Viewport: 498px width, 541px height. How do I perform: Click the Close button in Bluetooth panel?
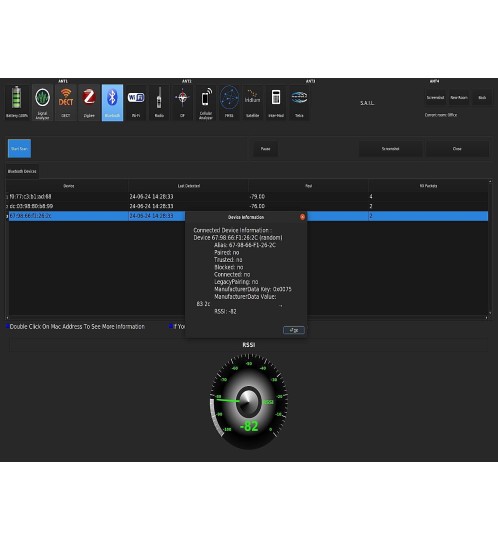[457, 149]
